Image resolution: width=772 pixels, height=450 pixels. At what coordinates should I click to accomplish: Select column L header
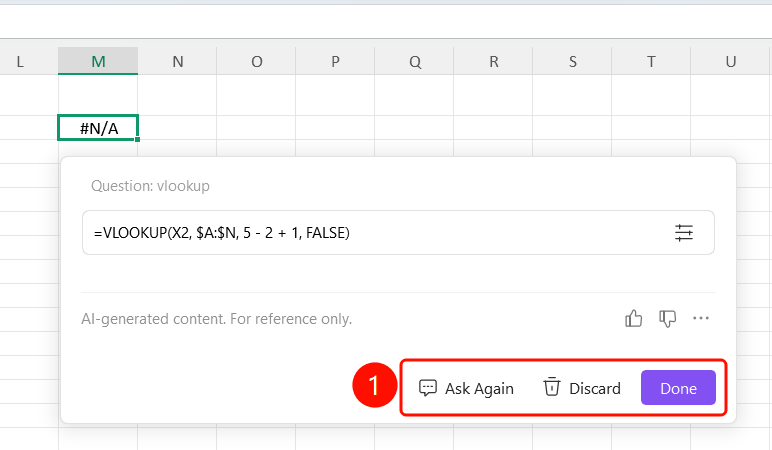click(29, 62)
